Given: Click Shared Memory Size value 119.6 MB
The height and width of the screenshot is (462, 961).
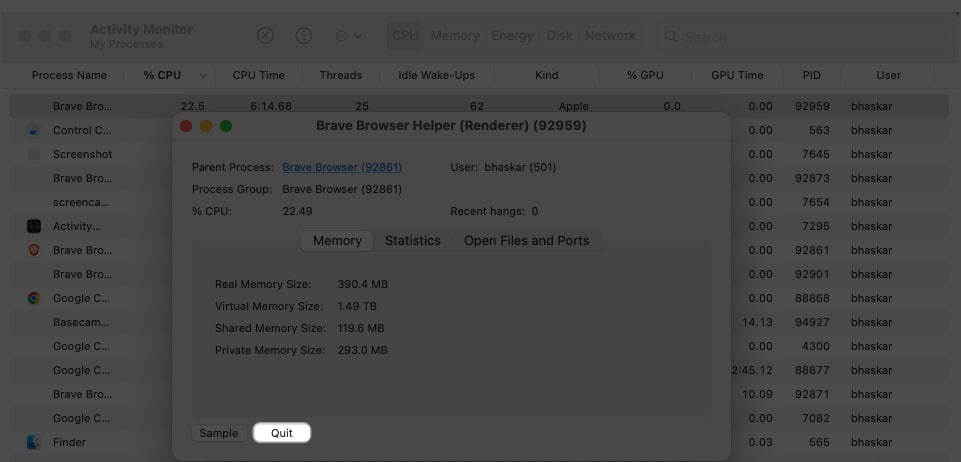Looking at the screenshot, I should pyautogui.click(x=360, y=328).
